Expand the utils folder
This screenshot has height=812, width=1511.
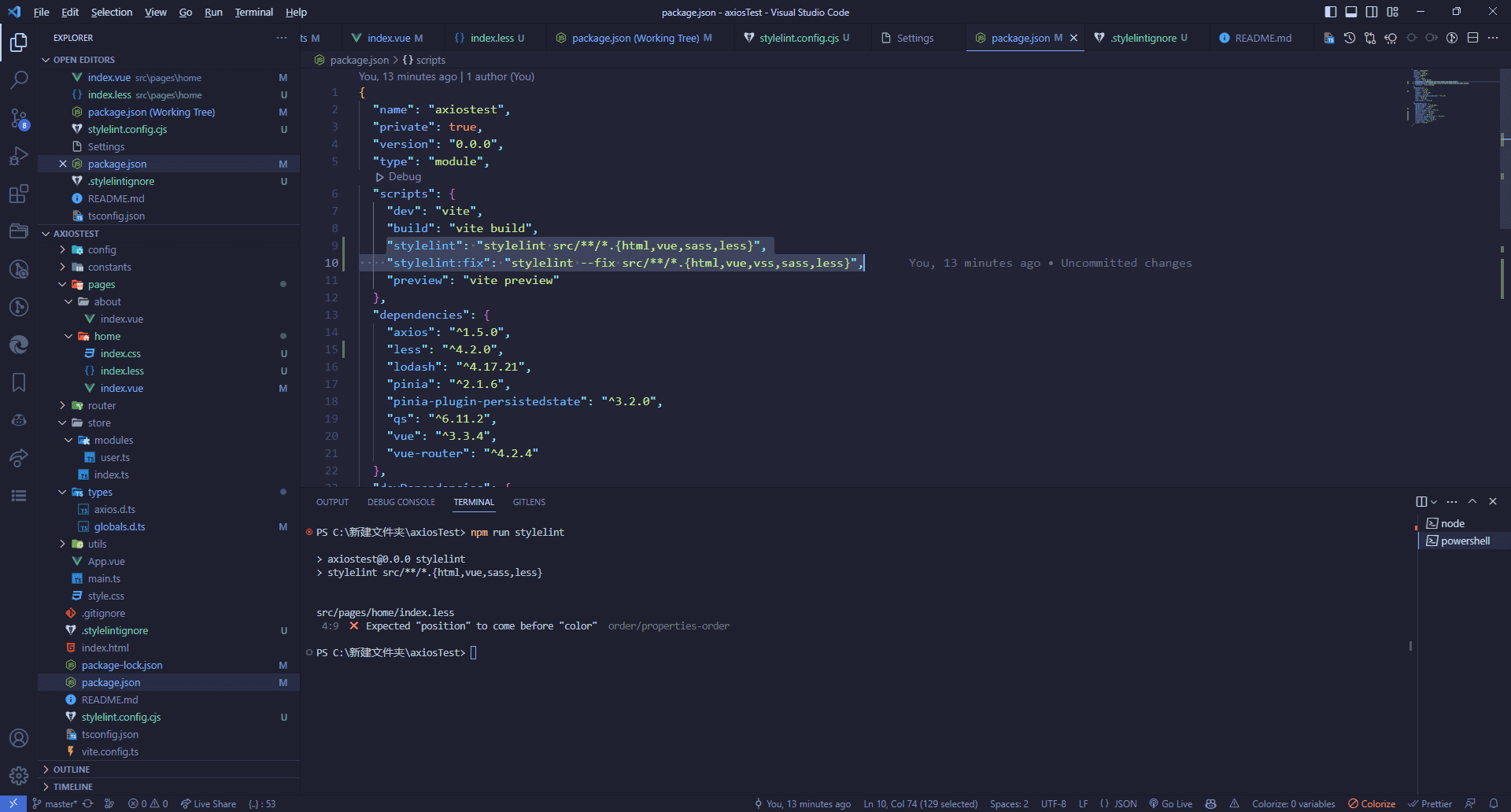tap(97, 544)
